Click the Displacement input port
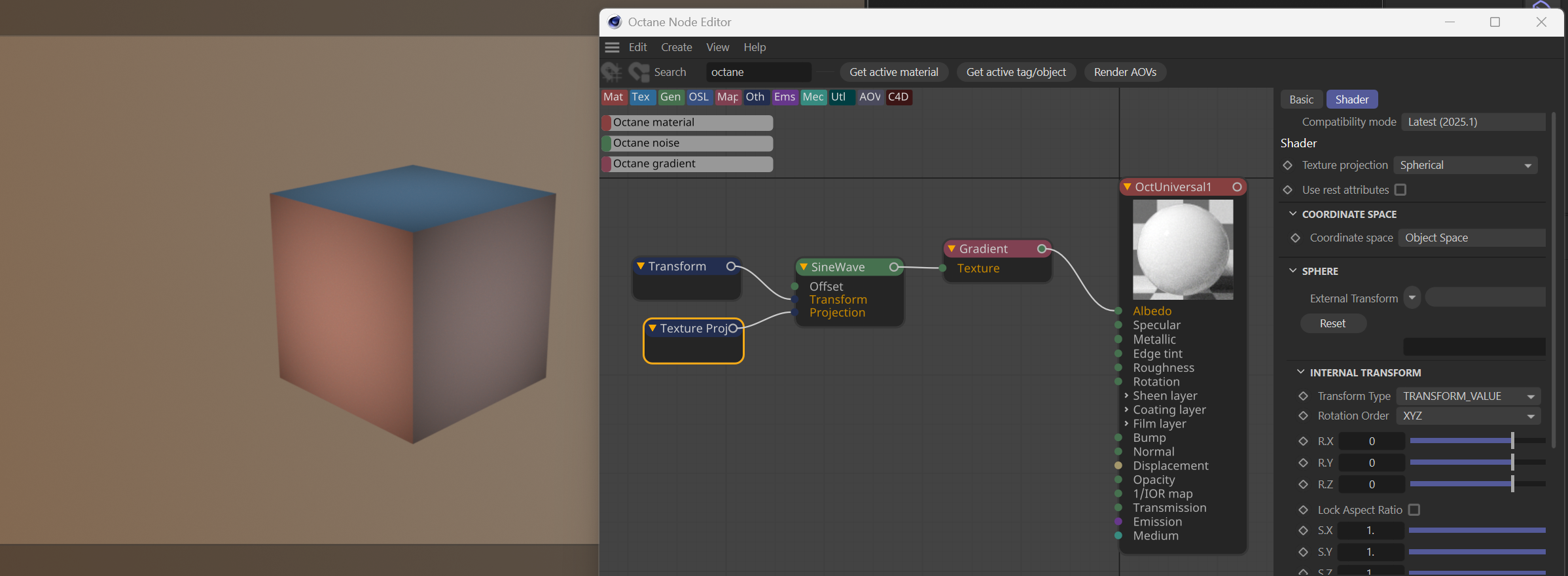Screen dimensions: 1568x576 [x=1118, y=466]
